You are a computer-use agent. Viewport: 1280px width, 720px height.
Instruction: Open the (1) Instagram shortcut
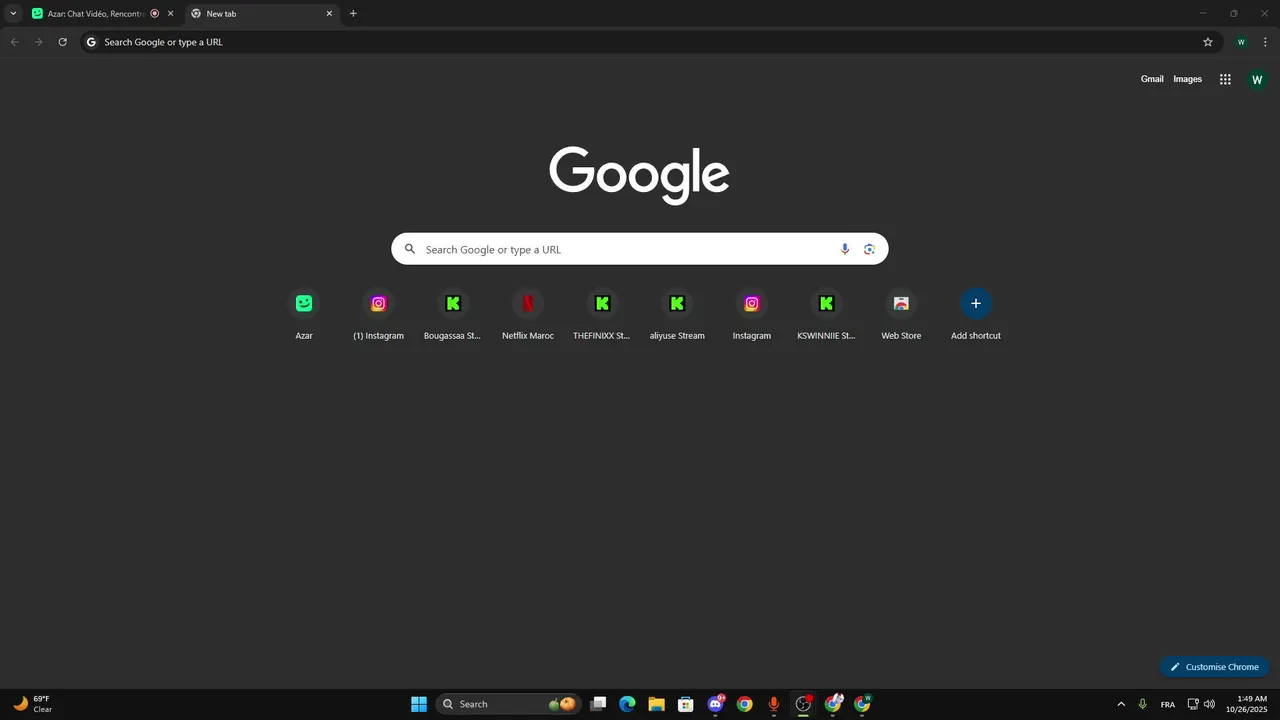click(x=378, y=315)
